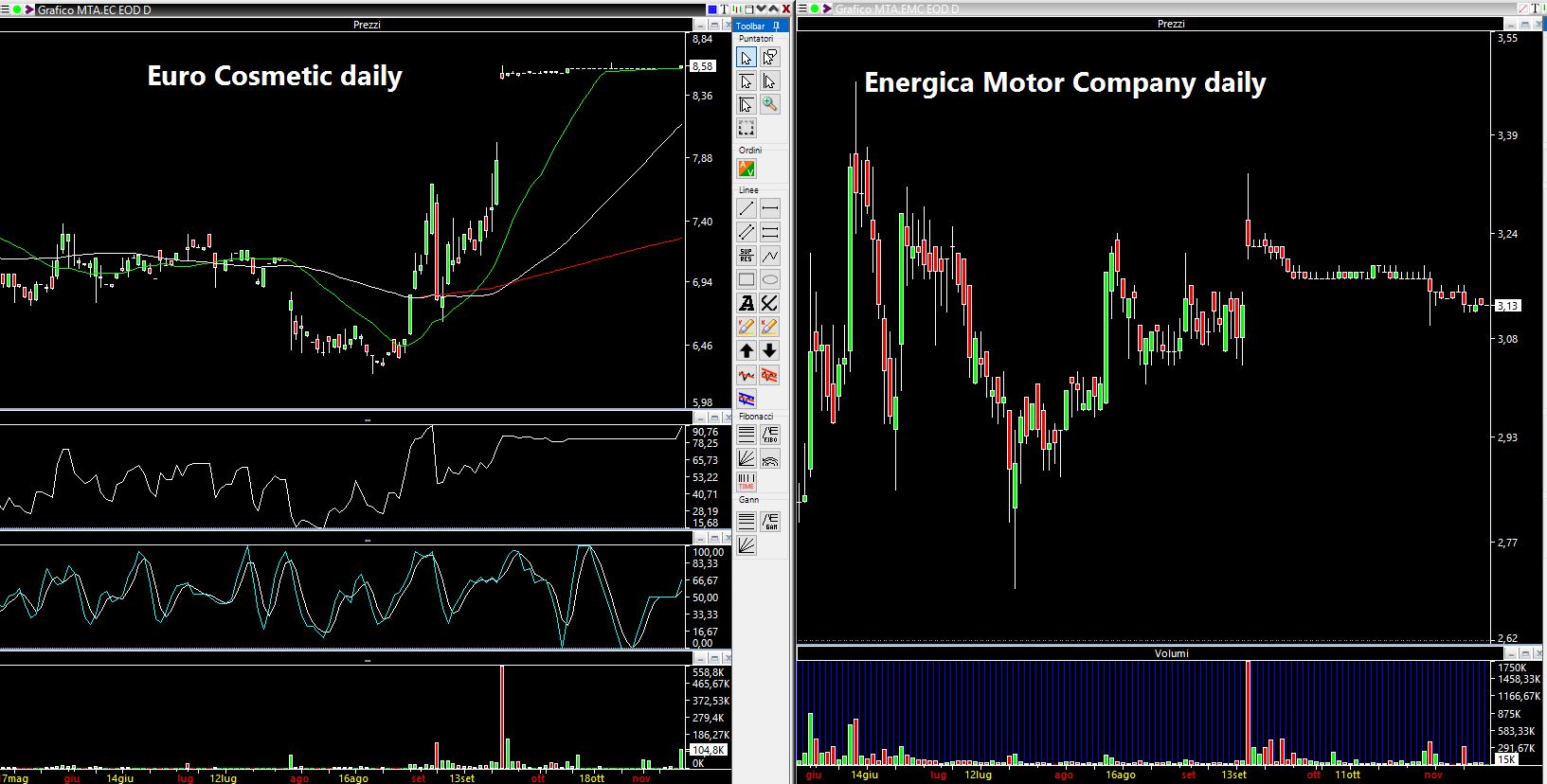This screenshot has height=784, width=1547.
Task: Click the 3,13 current price label
Action: click(x=1507, y=306)
